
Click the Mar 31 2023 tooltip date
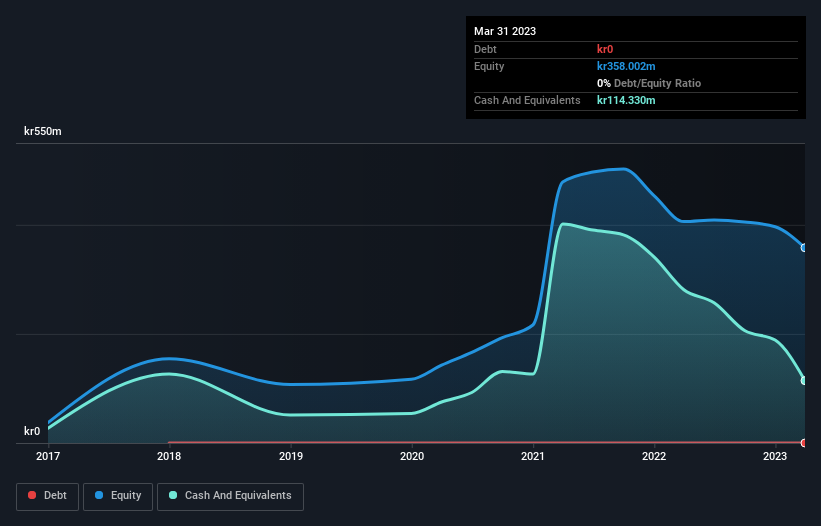point(505,31)
